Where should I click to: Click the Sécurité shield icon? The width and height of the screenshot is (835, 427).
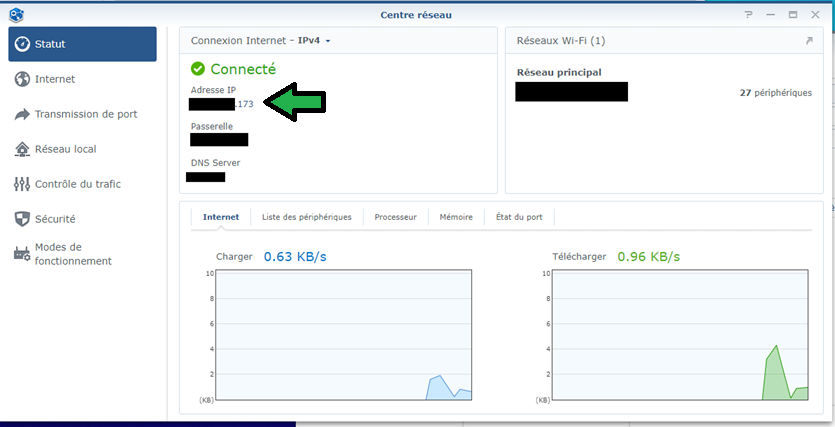[x=22, y=219]
